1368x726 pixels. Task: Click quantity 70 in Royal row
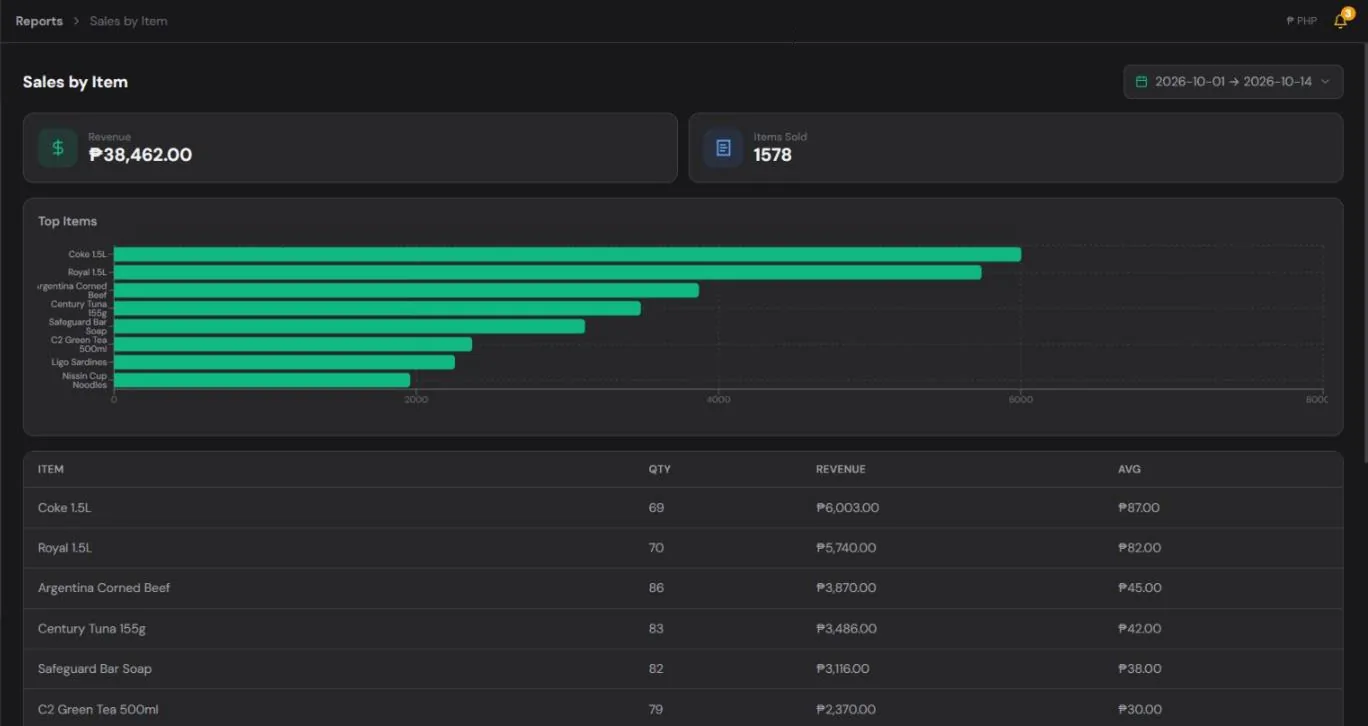tap(656, 548)
